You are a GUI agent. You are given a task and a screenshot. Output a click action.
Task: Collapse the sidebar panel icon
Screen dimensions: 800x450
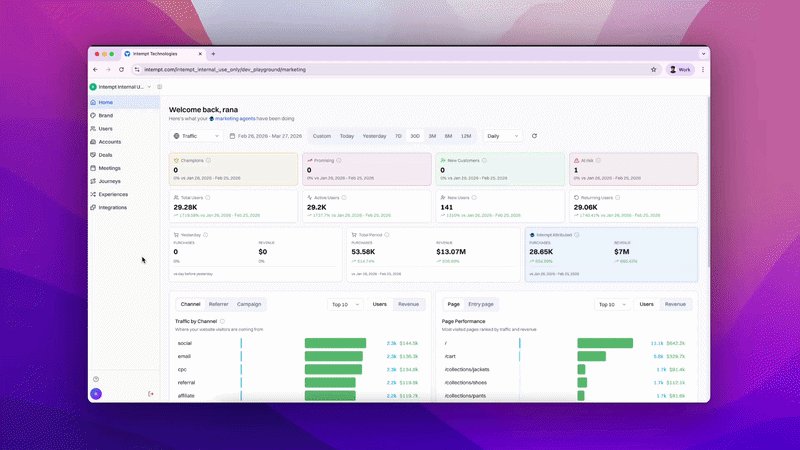160,87
